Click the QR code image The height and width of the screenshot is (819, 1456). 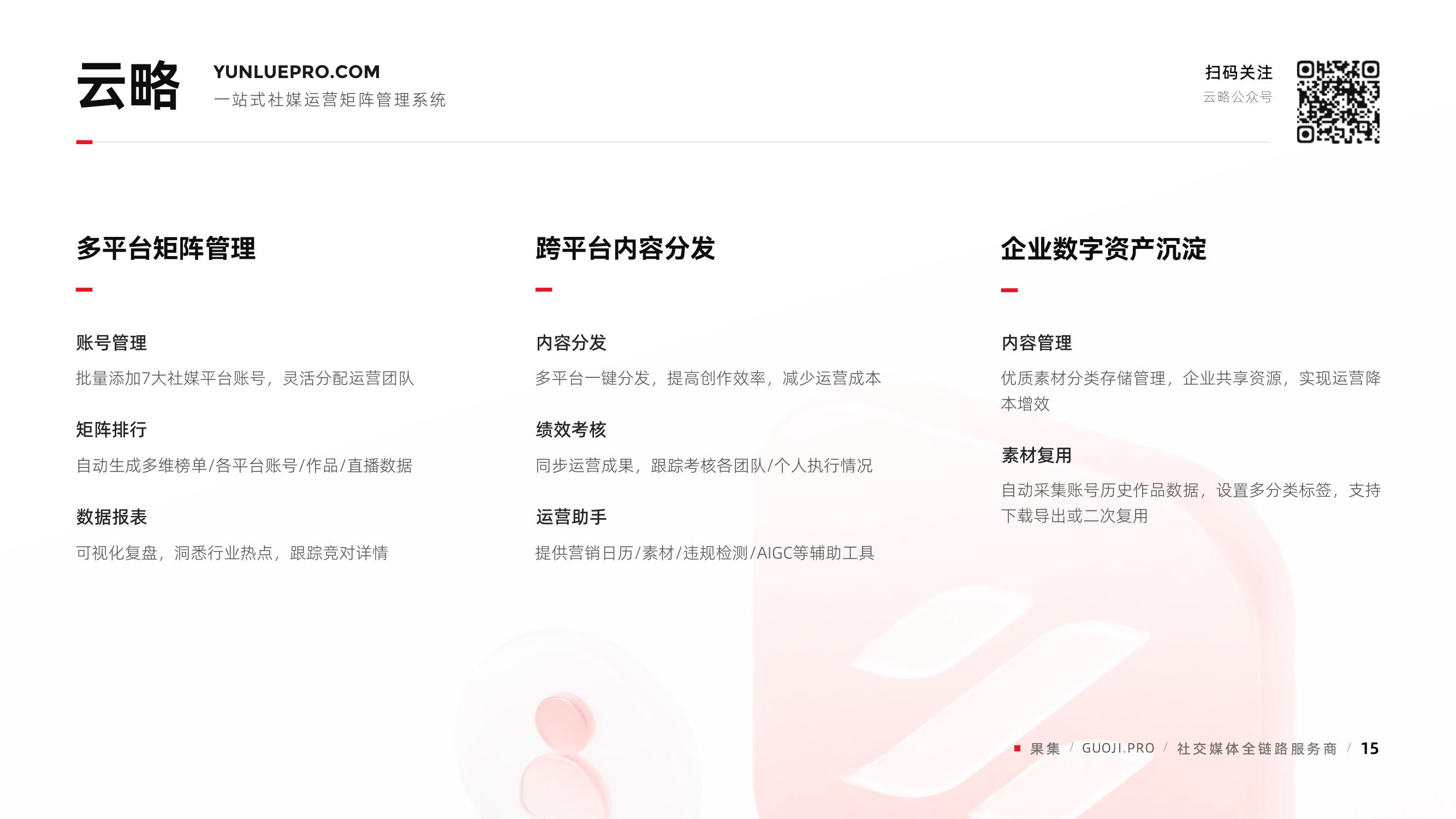coord(1338,102)
